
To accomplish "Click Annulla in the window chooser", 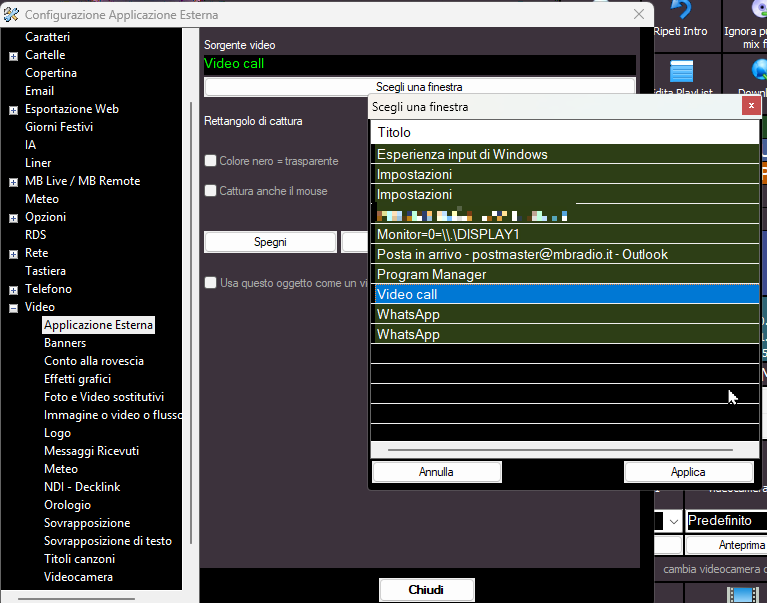I will click(436, 472).
